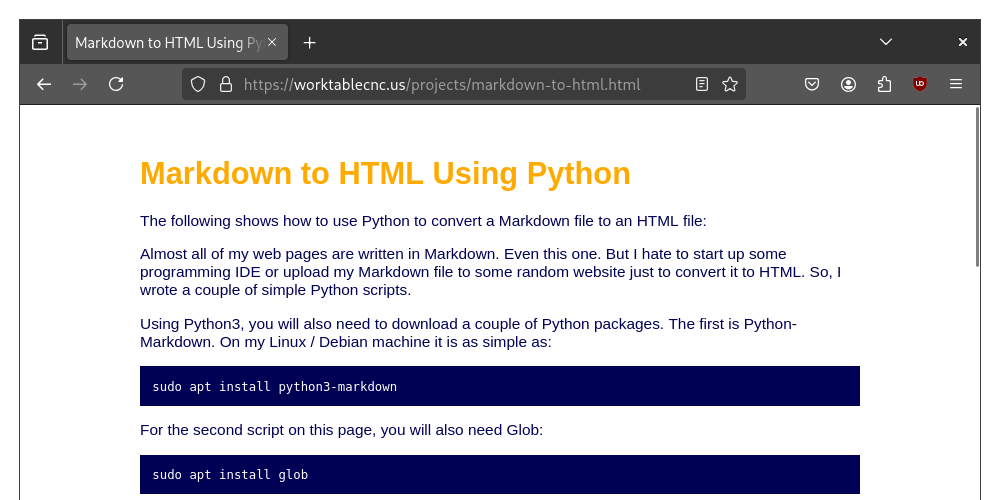Screen dimensions: 1000x500
Task: Open tracking protection shield icon
Action: click(x=198, y=84)
